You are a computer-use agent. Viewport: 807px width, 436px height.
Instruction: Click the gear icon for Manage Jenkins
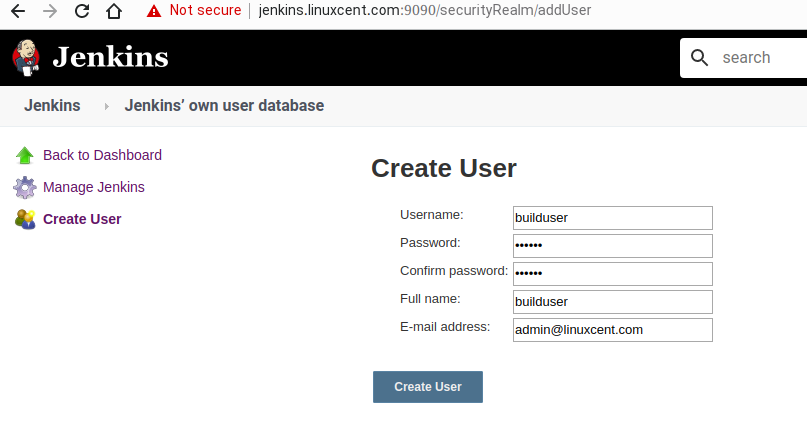click(25, 187)
